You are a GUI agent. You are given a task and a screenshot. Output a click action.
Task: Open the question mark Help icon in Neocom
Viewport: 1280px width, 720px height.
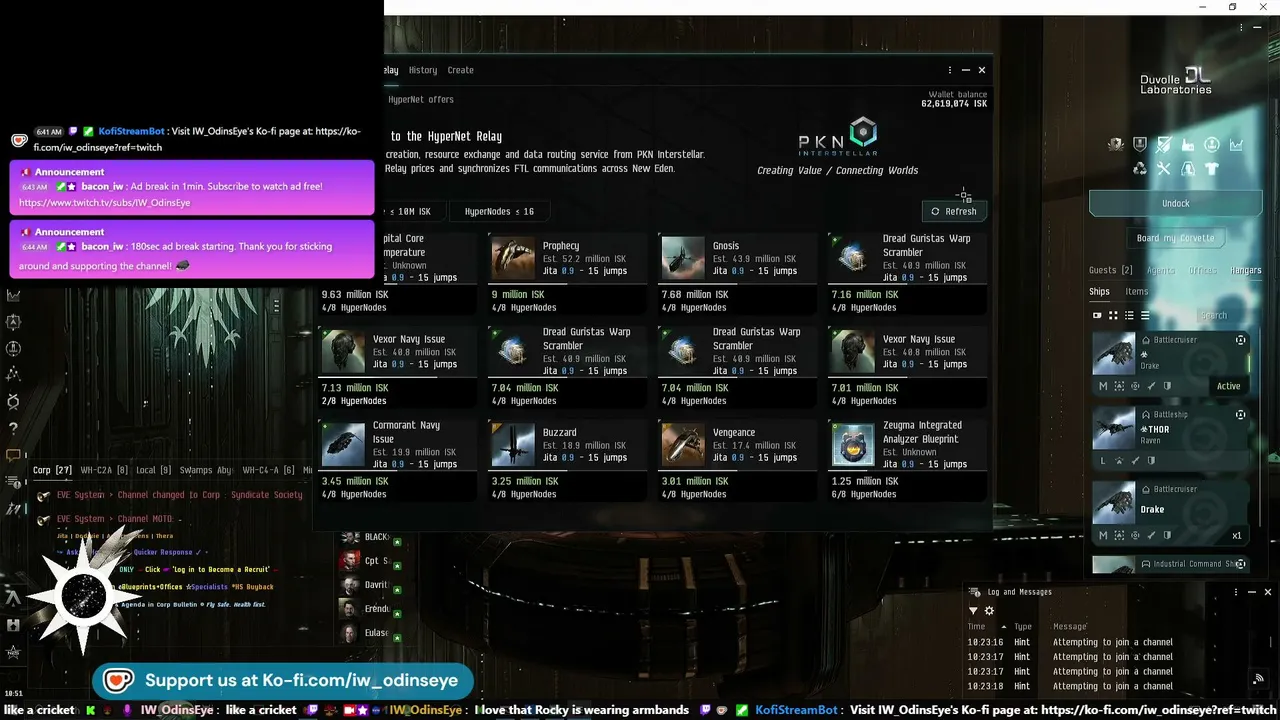[13, 428]
